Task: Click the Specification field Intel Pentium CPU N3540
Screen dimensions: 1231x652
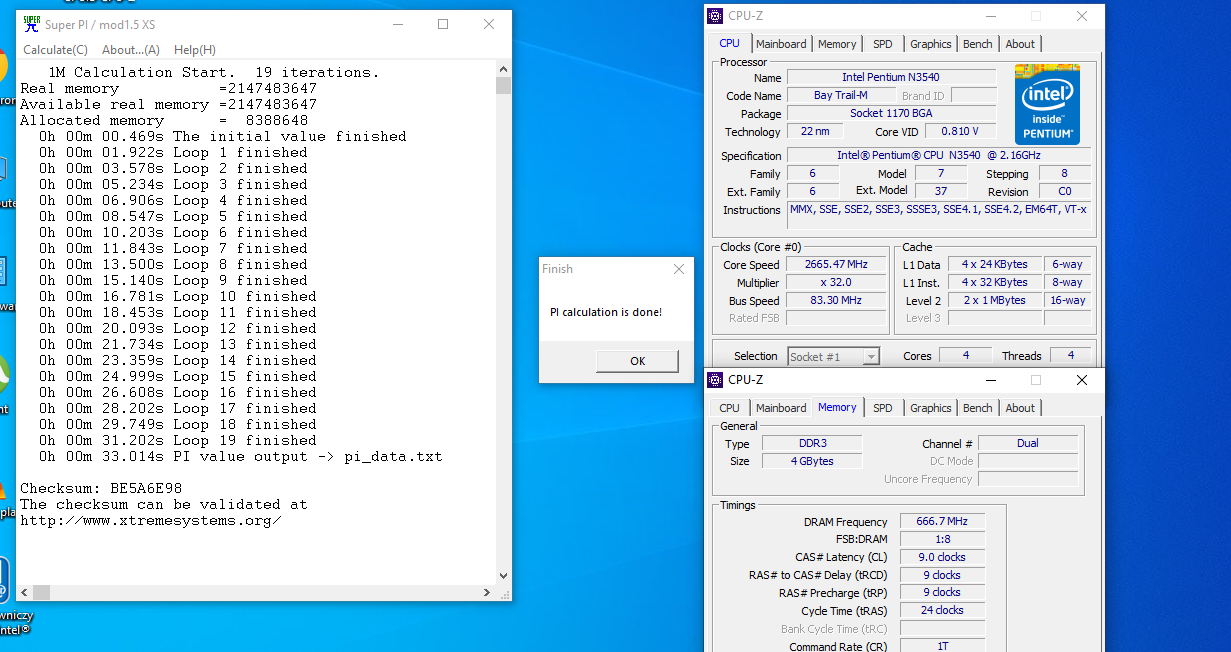Action: (x=939, y=156)
